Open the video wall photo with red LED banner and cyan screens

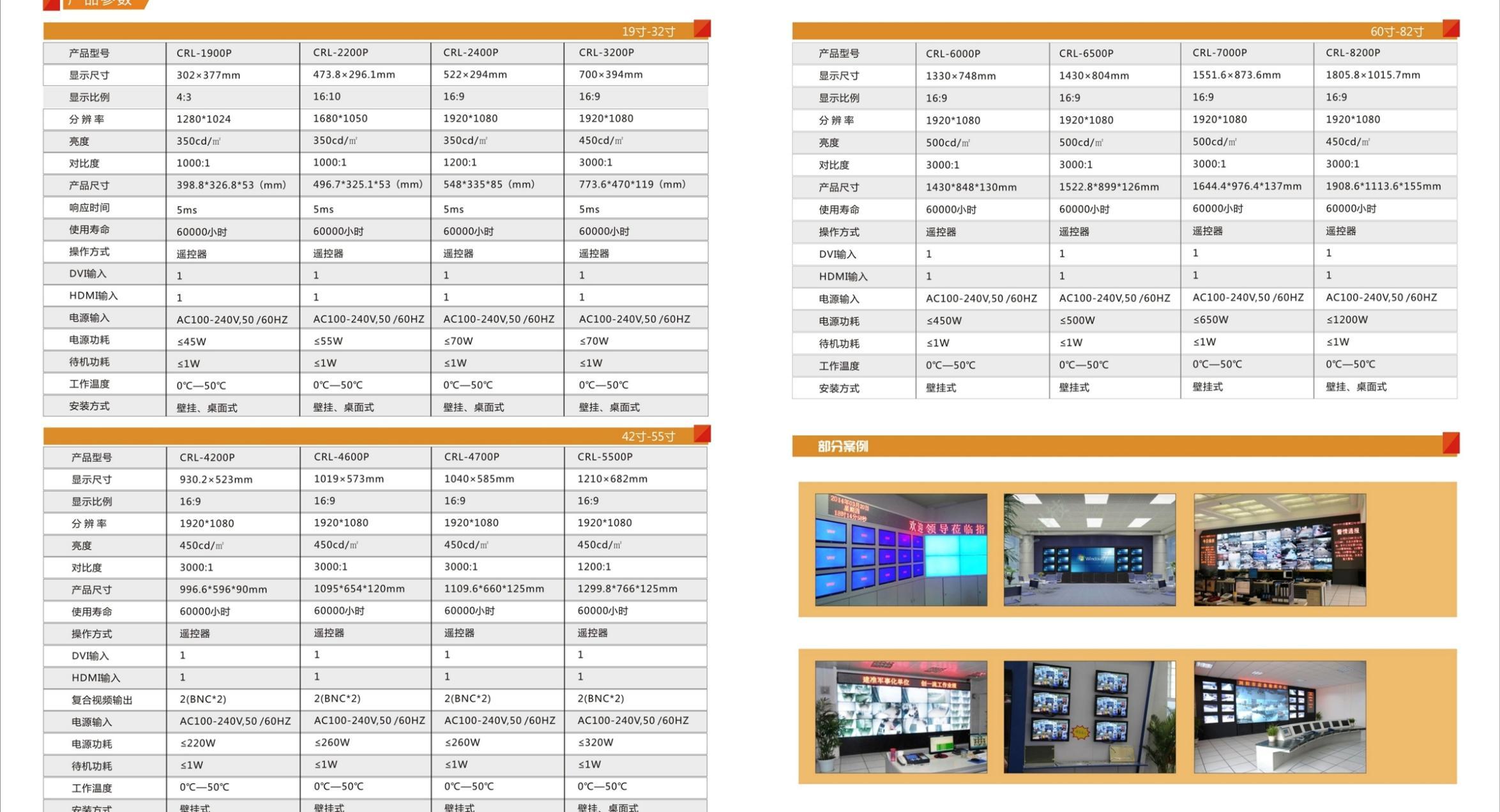(901, 550)
